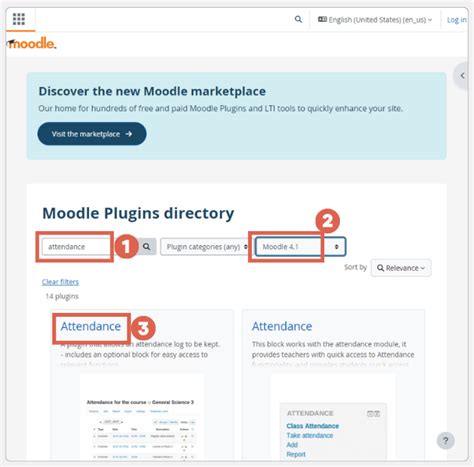Open the Attendance block plugin title
The width and height of the screenshot is (474, 467).
coord(282,326)
